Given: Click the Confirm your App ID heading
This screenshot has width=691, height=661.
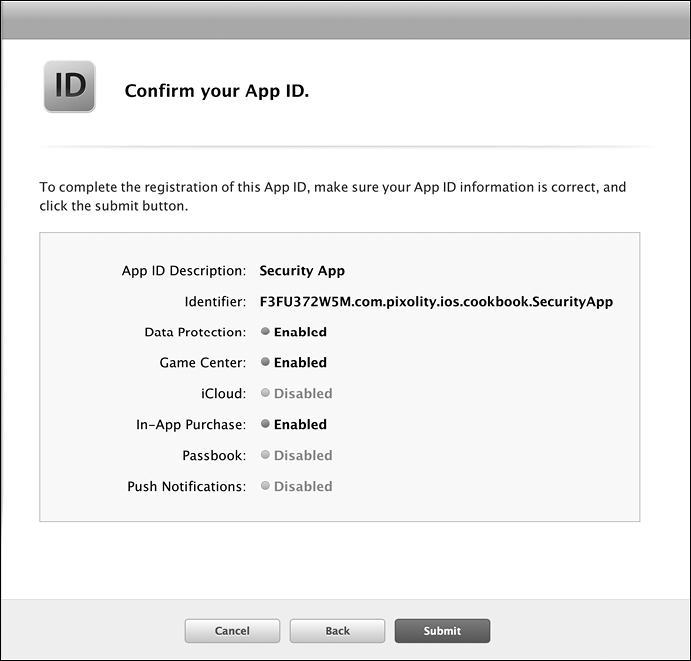Looking at the screenshot, I should pos(217,92).
